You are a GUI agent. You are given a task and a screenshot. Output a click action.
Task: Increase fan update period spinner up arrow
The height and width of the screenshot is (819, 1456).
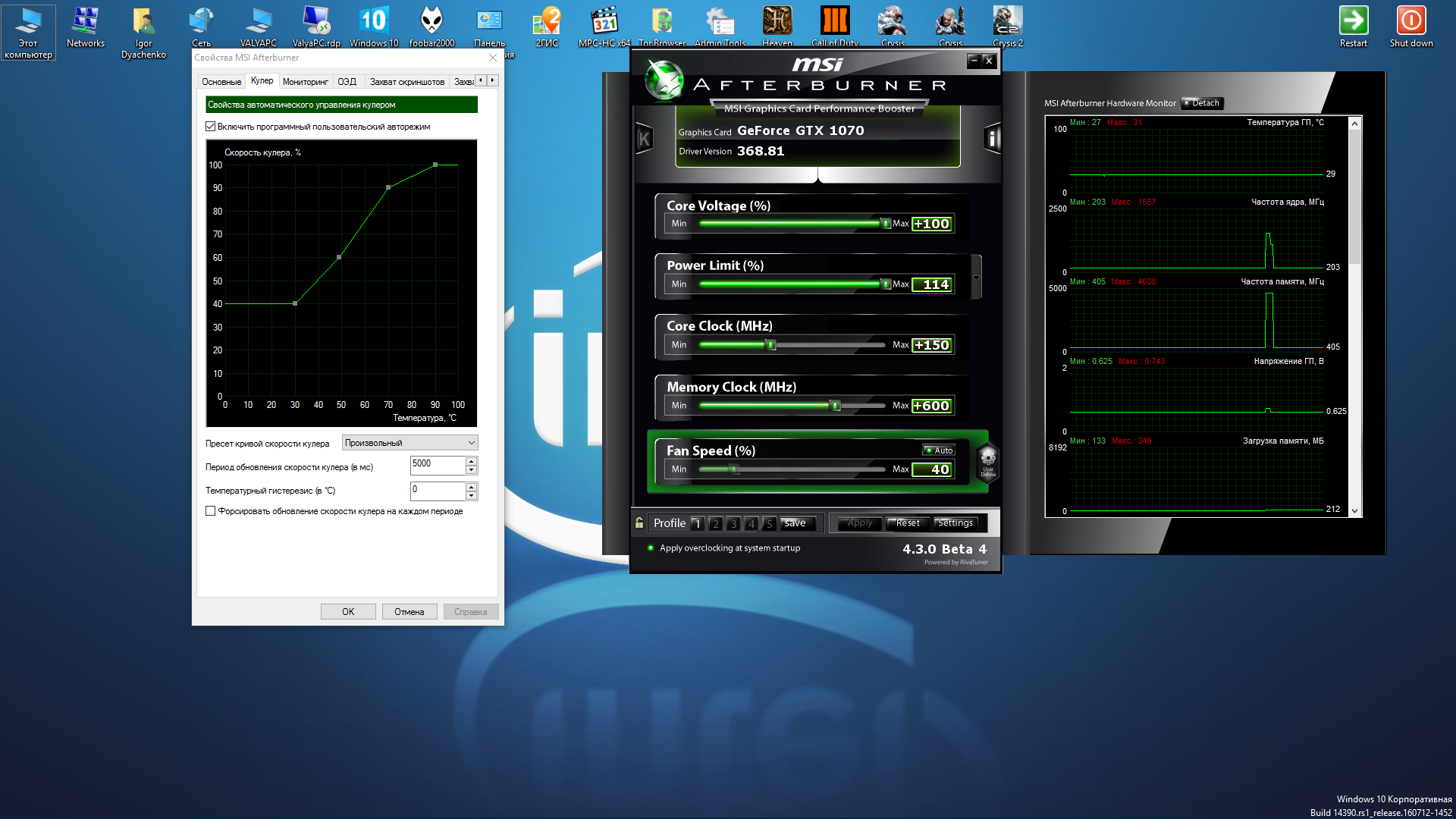[x=471, y=461]
